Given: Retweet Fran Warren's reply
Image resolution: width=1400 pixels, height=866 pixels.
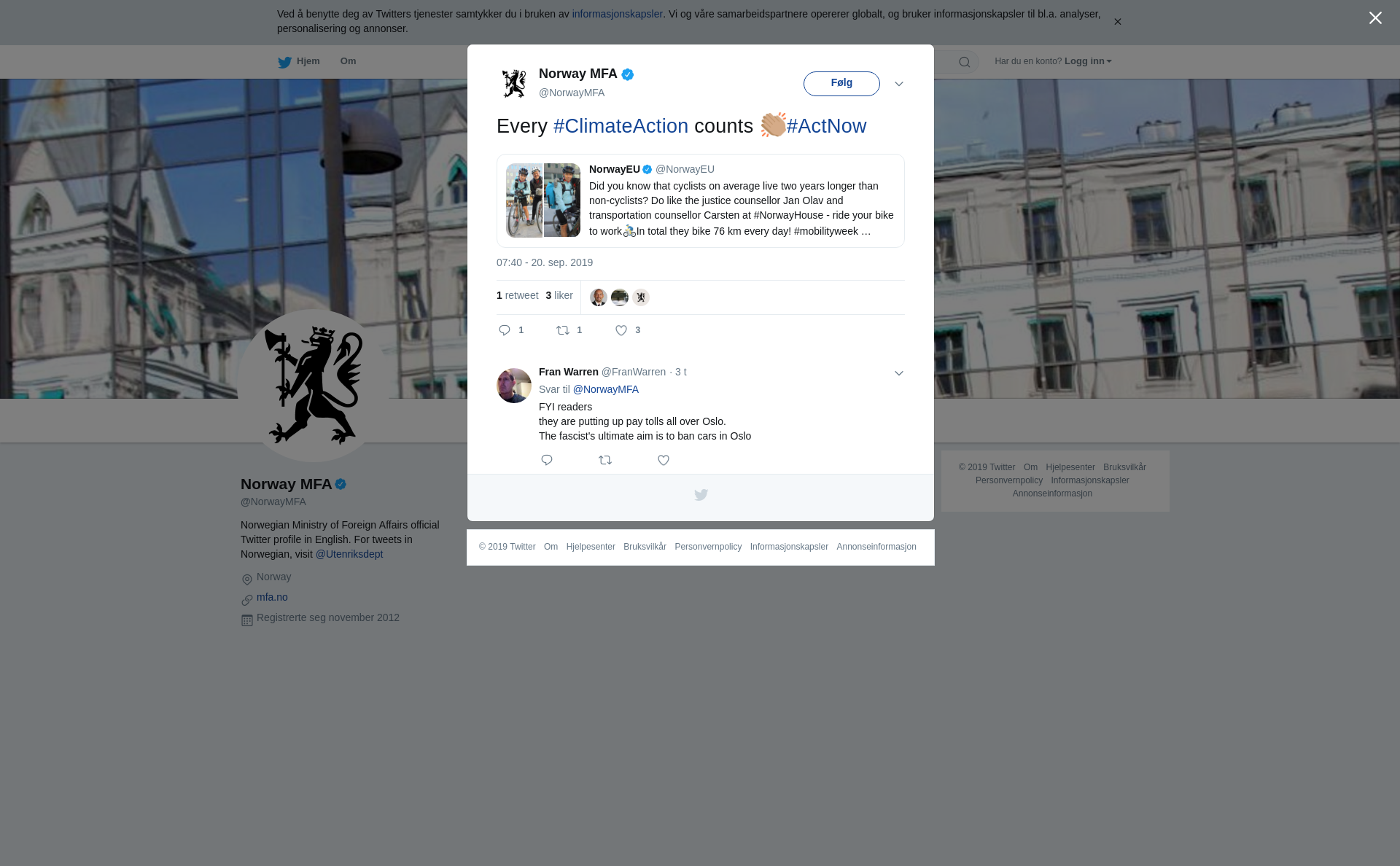Looking at the screenshot, I should 605,460.
